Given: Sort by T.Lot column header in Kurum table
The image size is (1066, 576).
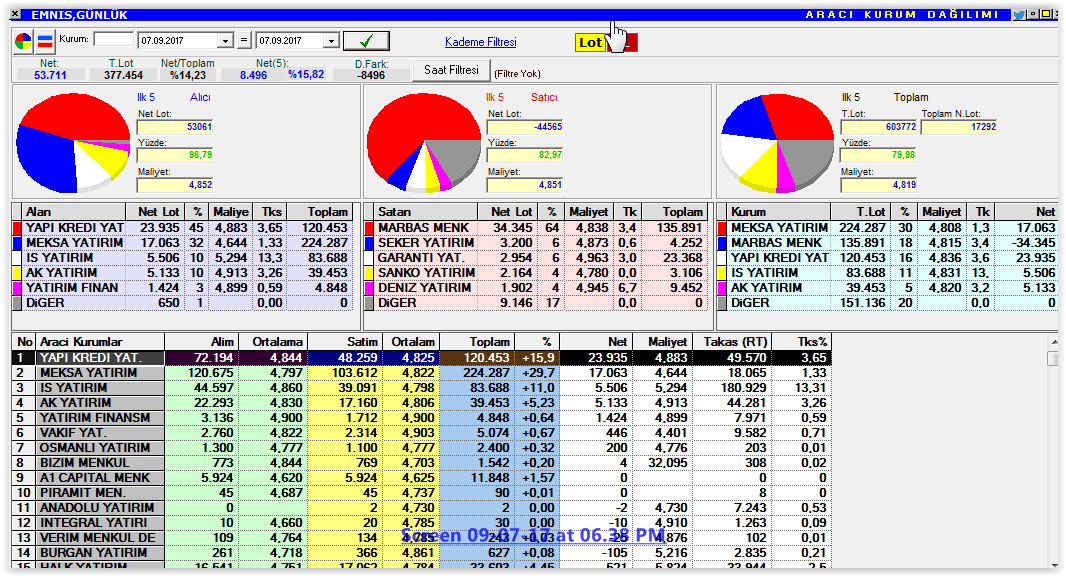Looking at the screenshot, I should [x=860, y=212].
